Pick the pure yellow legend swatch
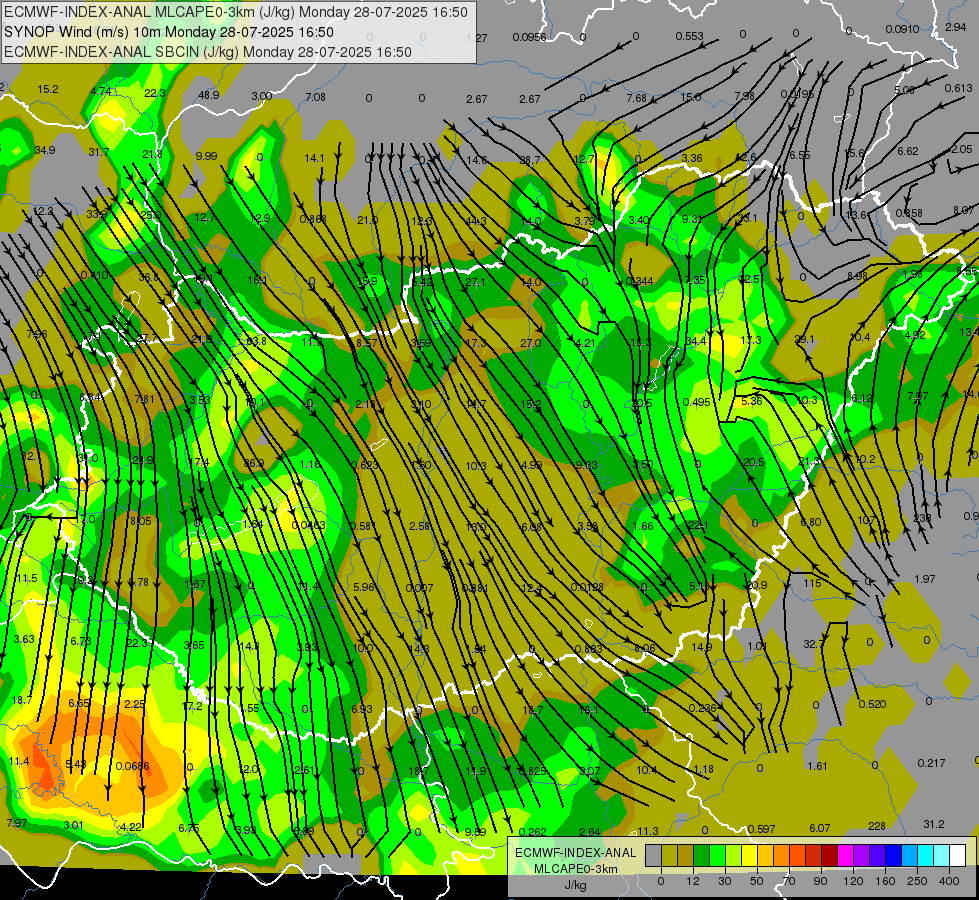Viewport: 979px width, 900px height. pos(750,855)
